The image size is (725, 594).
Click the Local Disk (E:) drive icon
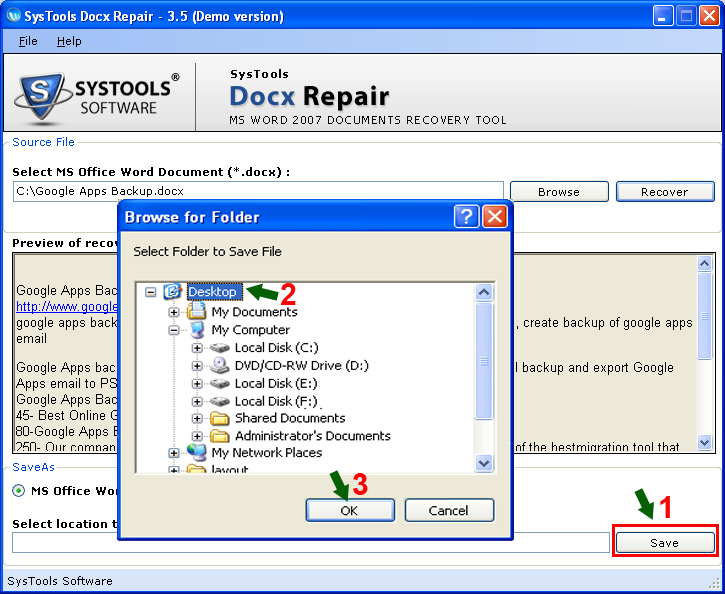pos(220,383)
